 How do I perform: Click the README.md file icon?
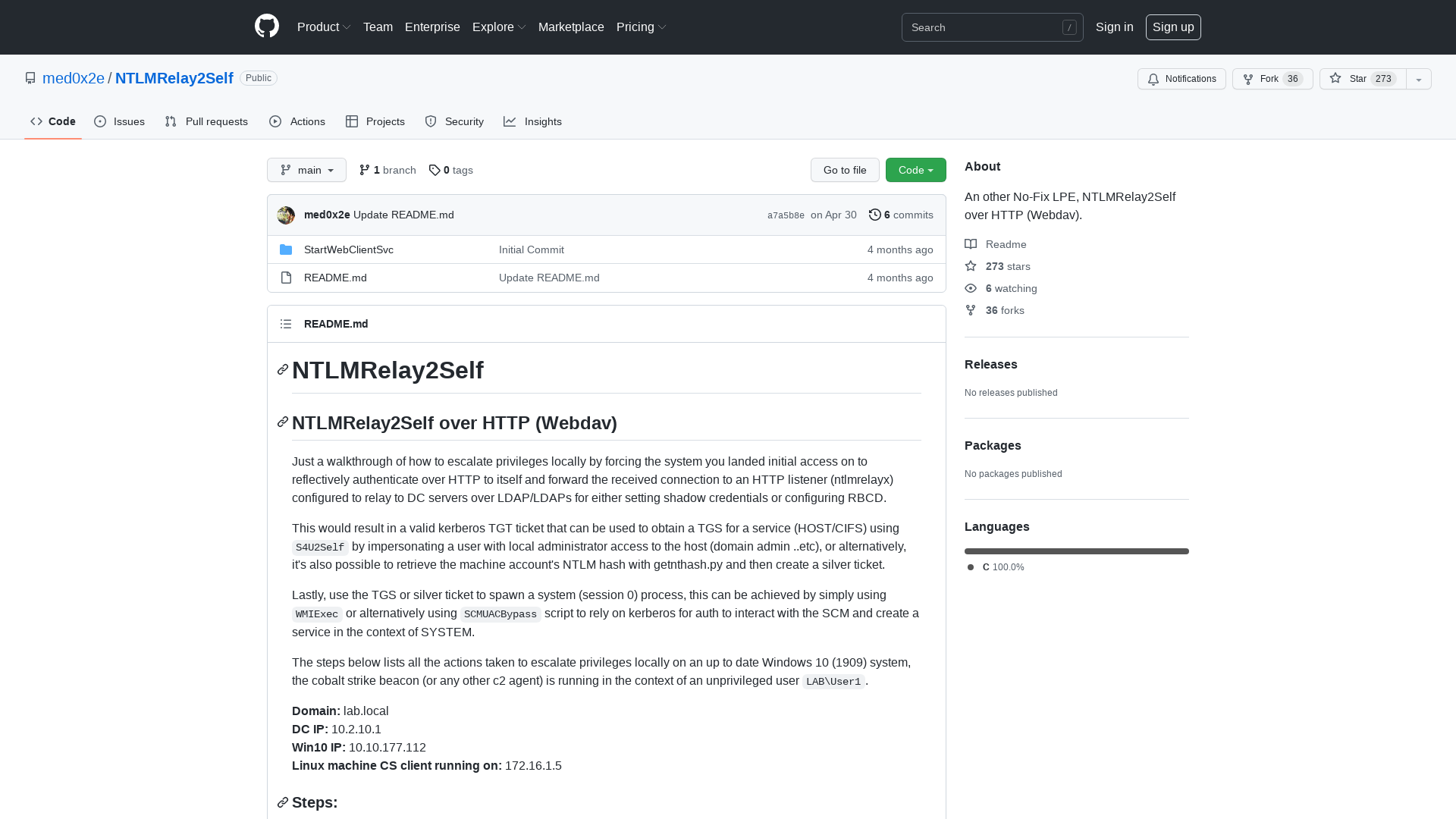pyautogui.click(x=286, y=278)
